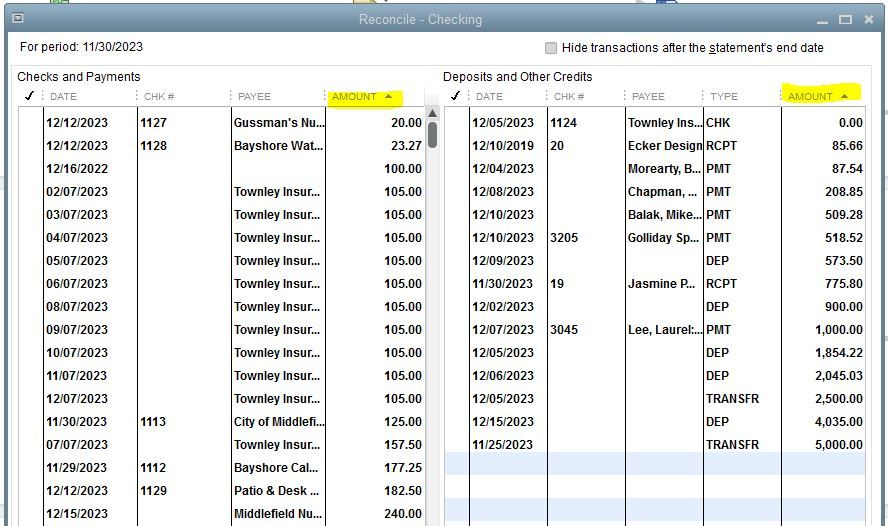Select the 12/09/2023 DEP of 573.50
Image resolution: width=888 pixels, height=526 pixels.
pos(655,261)
